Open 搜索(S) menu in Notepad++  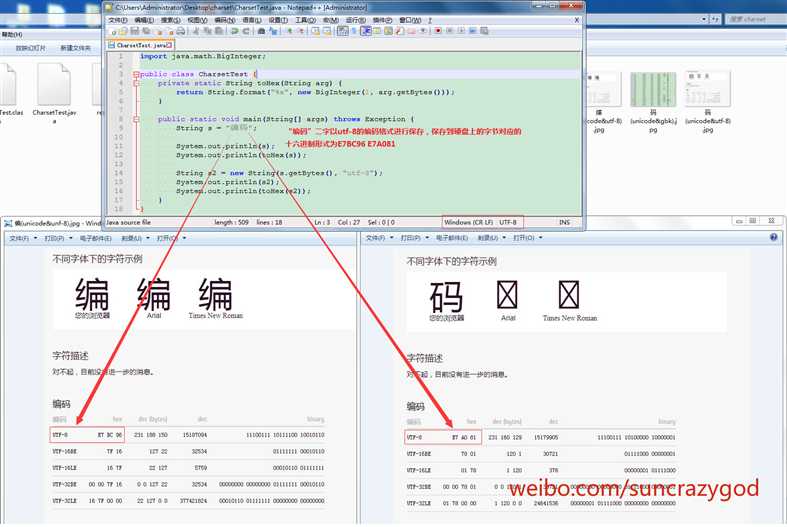(171, 20)
